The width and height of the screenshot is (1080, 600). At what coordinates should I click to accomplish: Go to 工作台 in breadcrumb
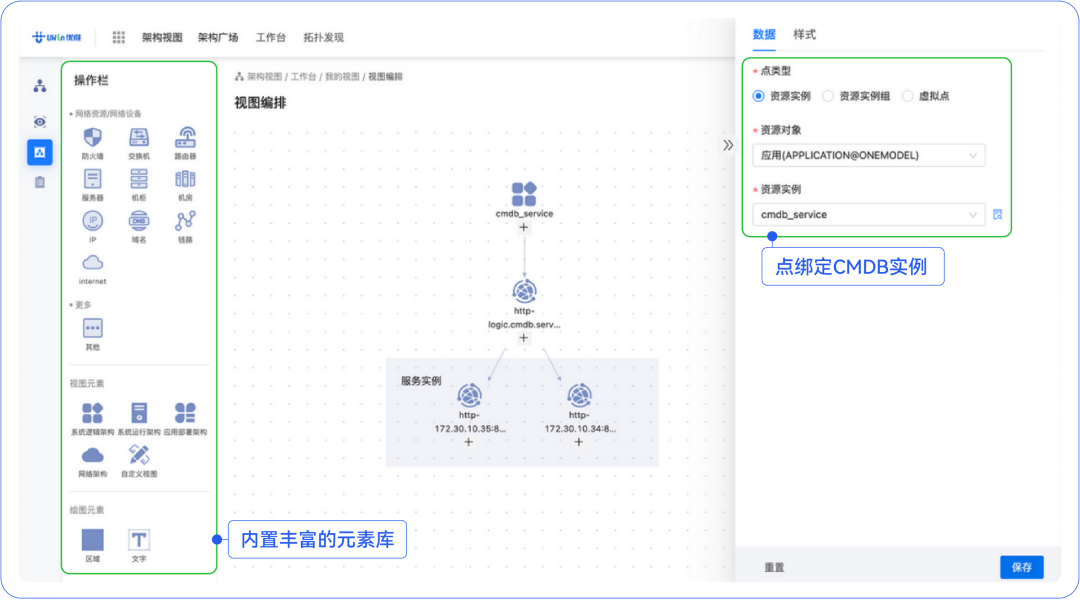click(303, 76)
